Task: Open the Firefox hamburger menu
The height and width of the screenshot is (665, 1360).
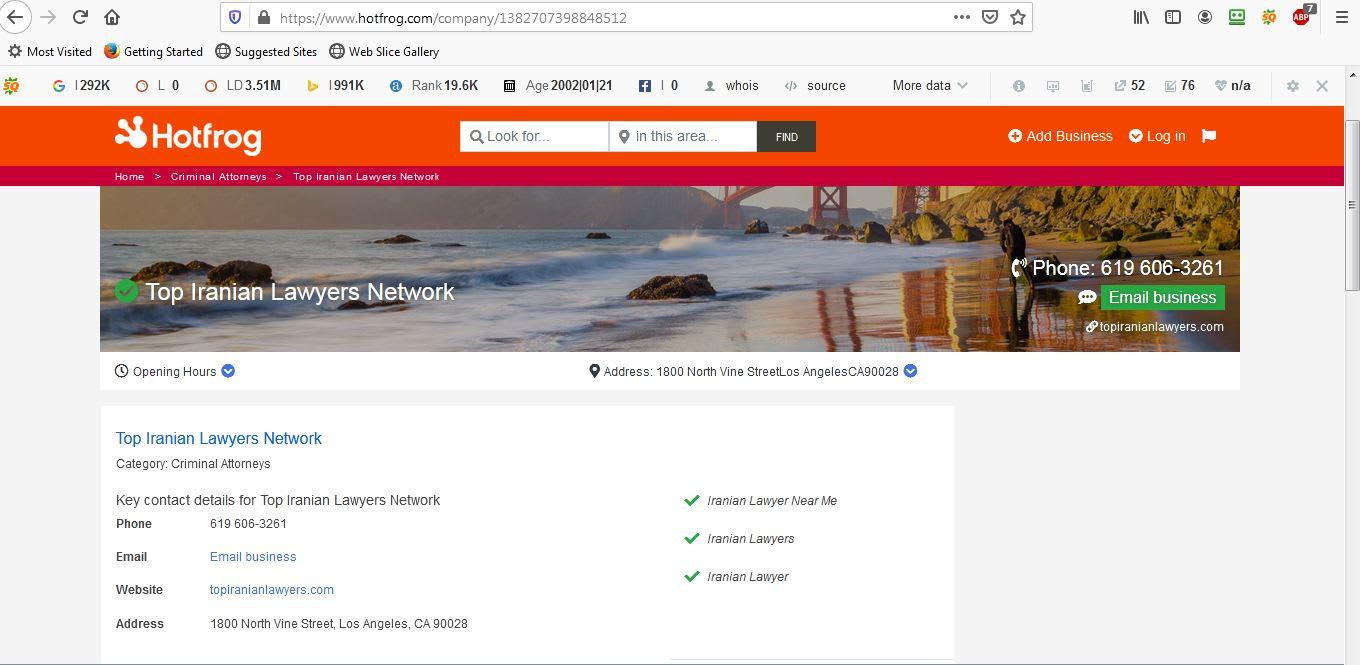Action: (x=1341, y=17)
